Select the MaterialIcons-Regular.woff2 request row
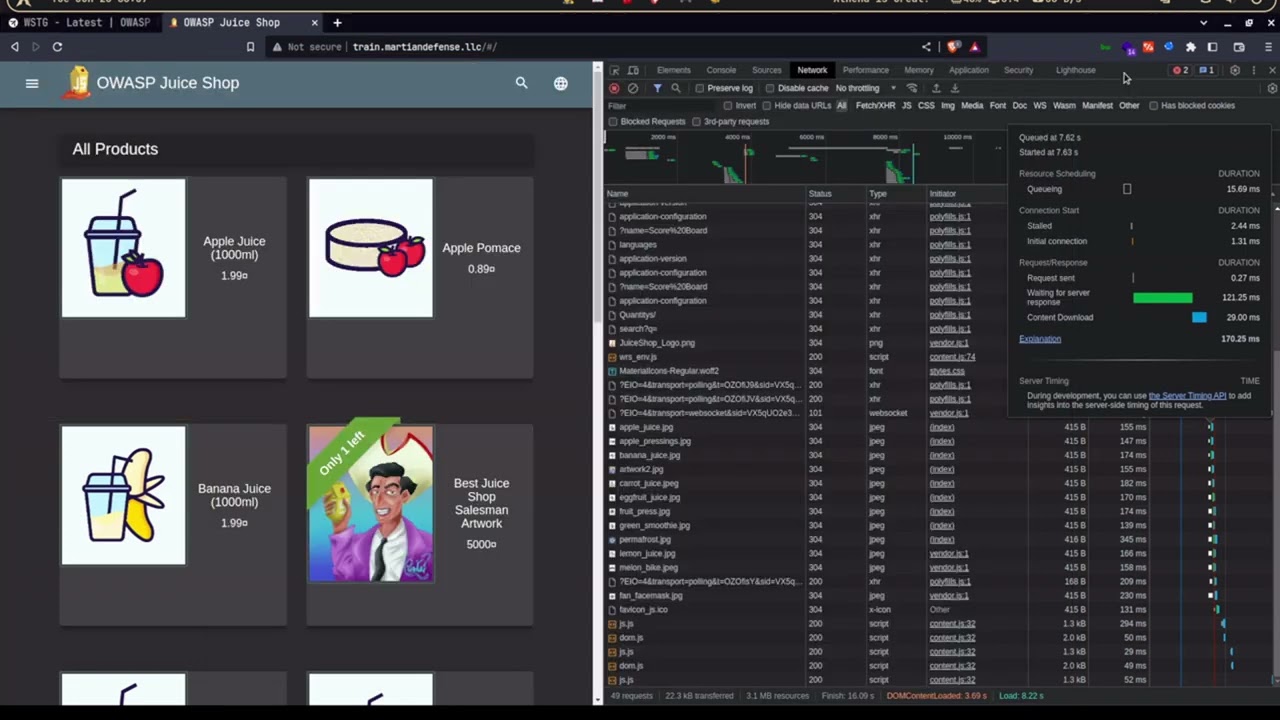The width and height of the screenshot is (1280, 720). (805, 371)
